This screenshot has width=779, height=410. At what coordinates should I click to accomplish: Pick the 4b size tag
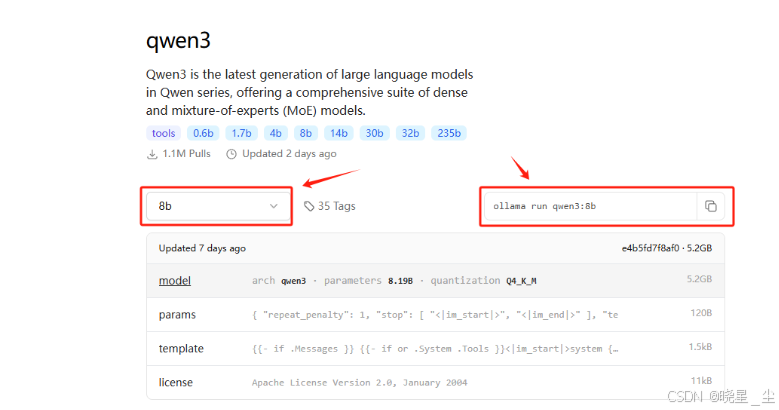(276, 133)
